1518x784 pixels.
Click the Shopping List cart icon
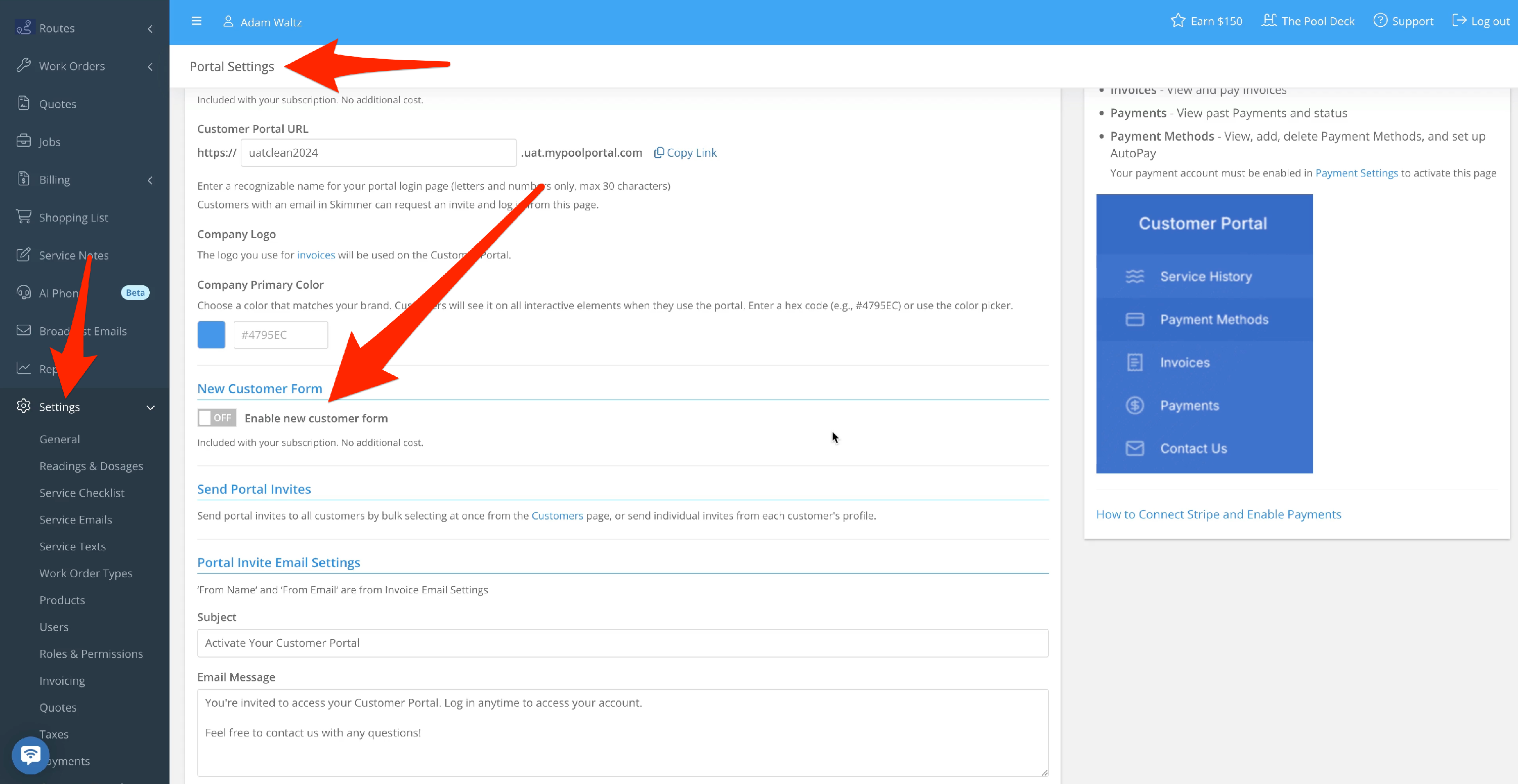point(24,217)
